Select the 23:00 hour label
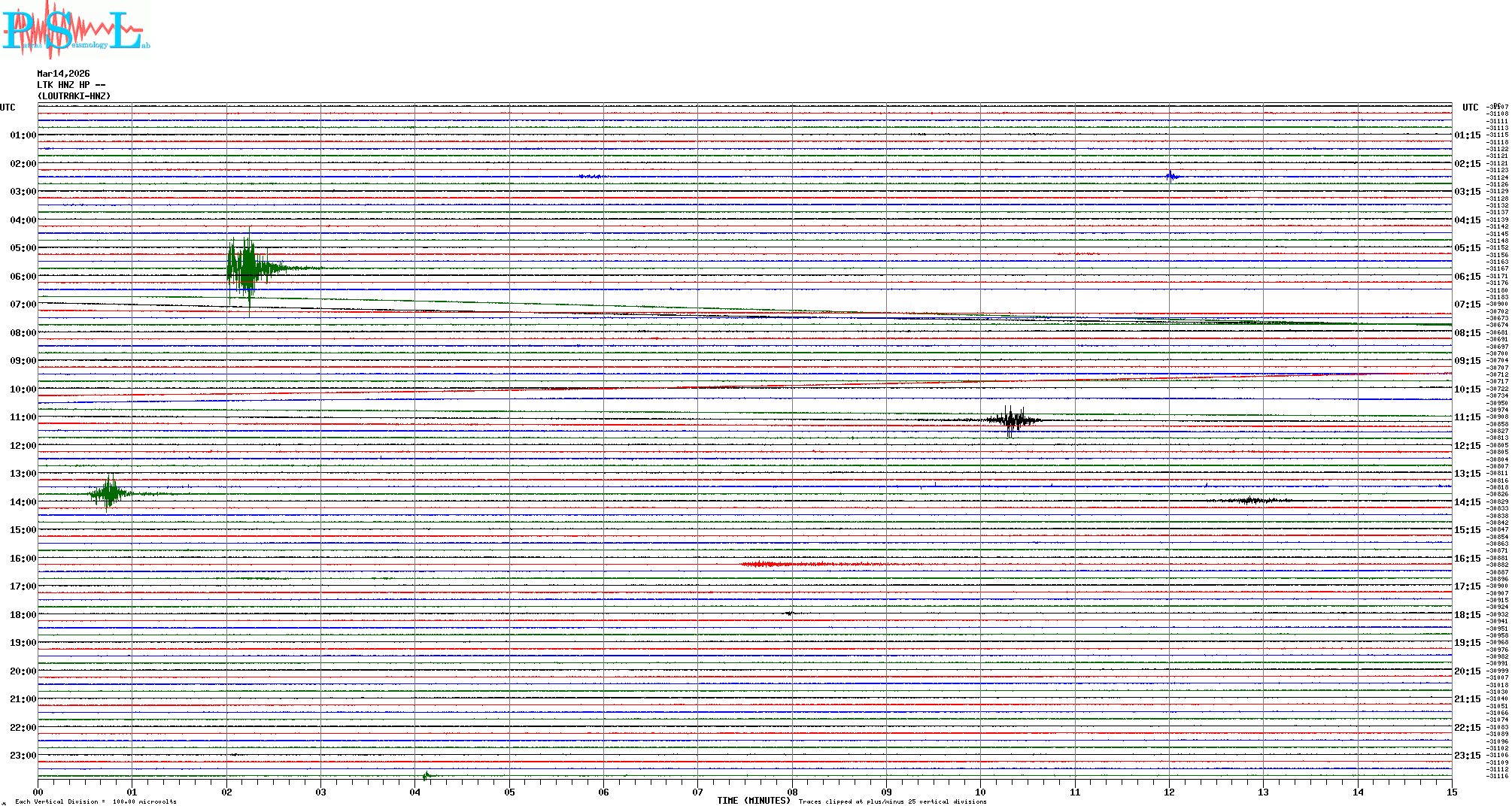1512x812 pixels. (23, 756)
